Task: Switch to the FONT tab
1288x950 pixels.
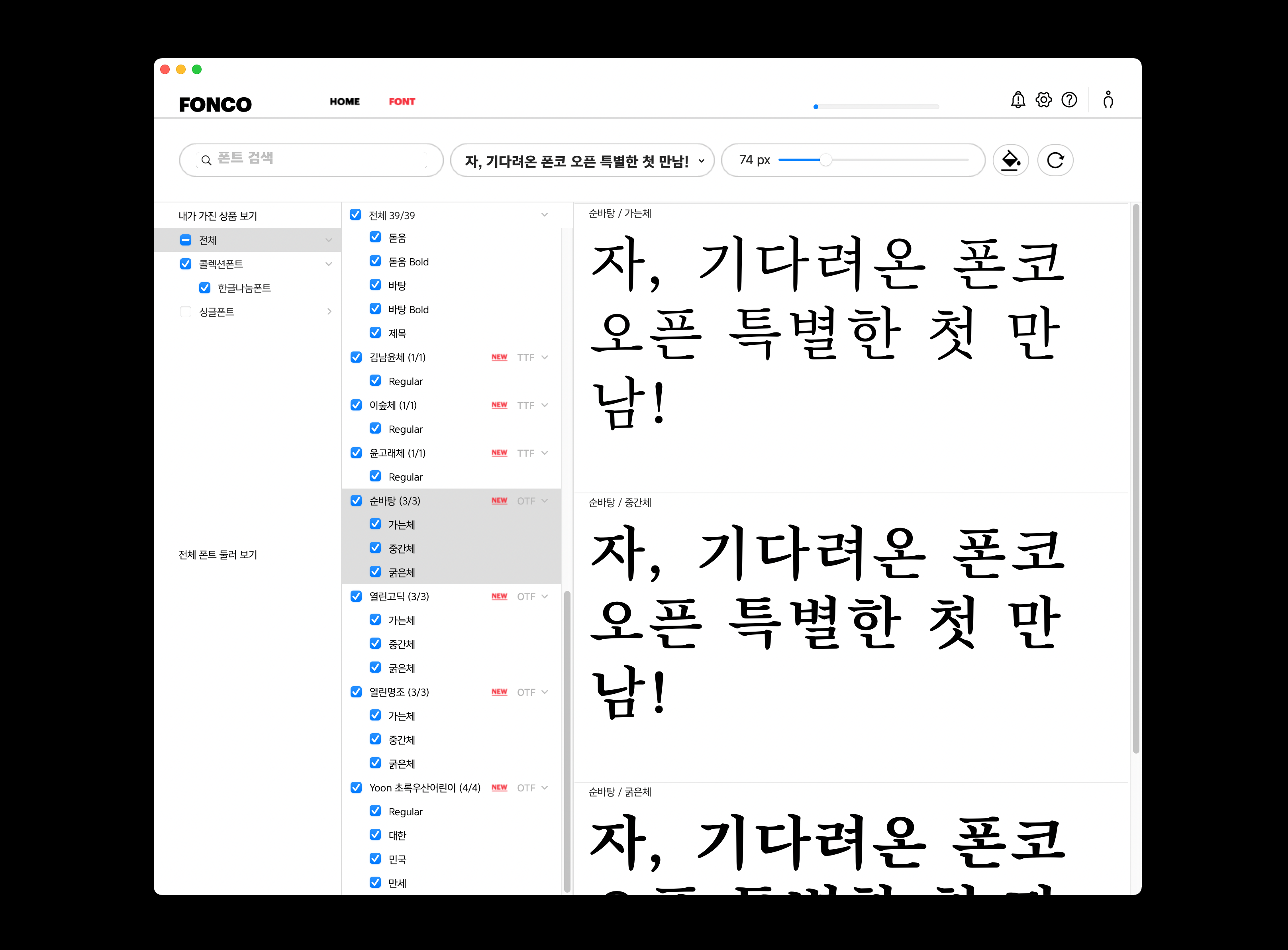Action: click(401, 102)
